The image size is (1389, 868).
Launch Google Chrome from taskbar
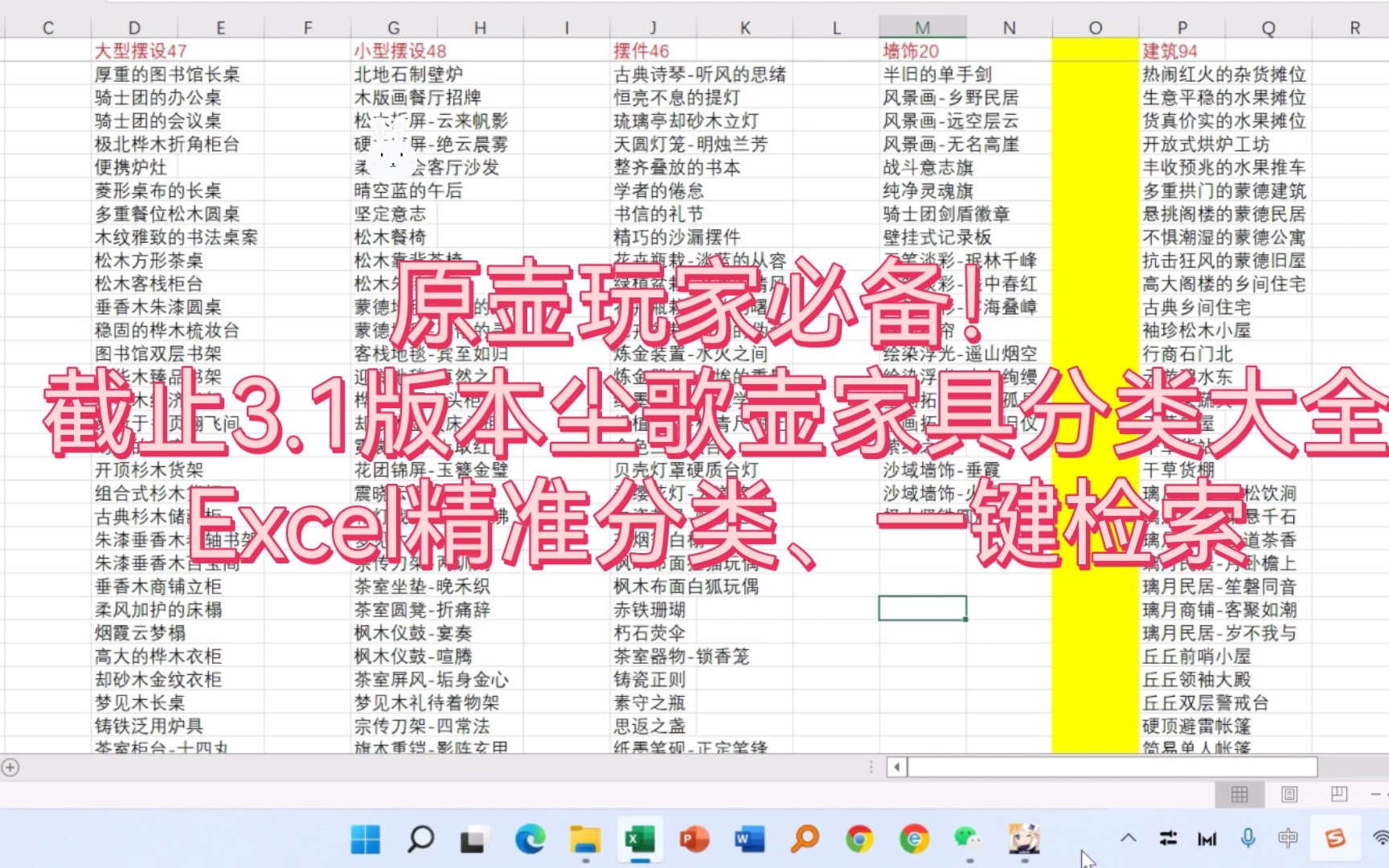coord(859,839)
